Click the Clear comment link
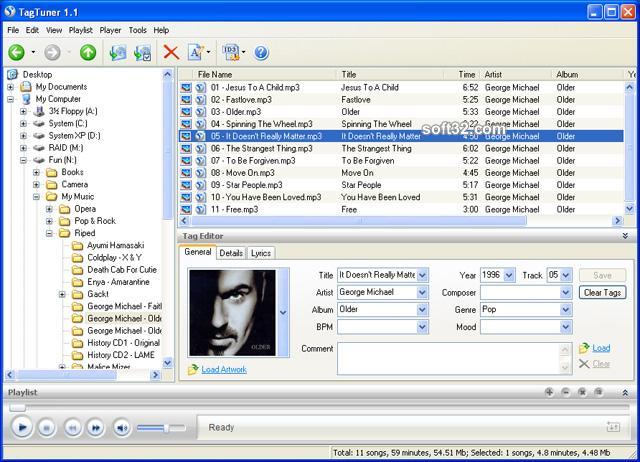Viewport: 640px width, 462px height. (x=601, y=364)
